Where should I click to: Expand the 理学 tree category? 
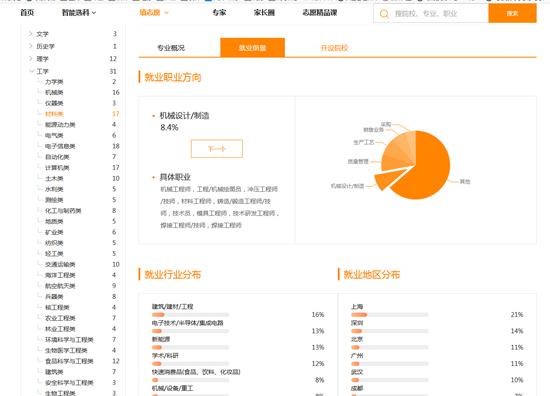click(31, 59)
